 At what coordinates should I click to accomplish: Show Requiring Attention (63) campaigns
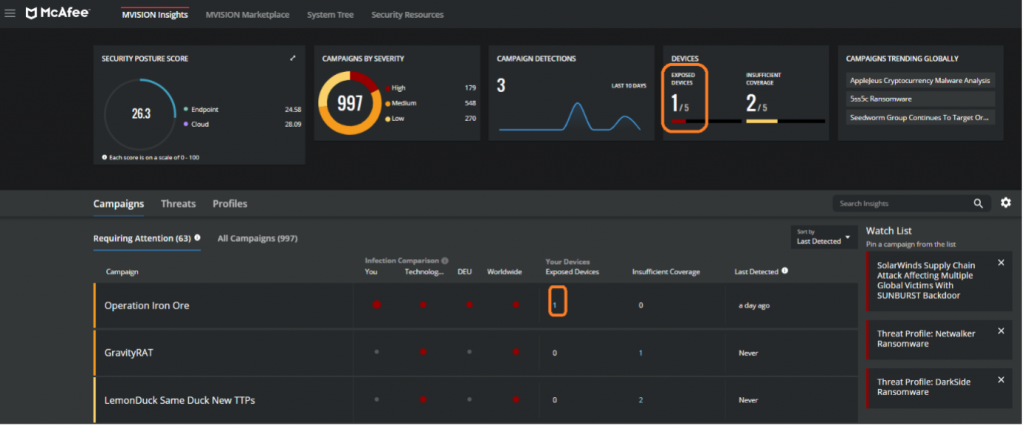pyautogui.click(x=142, y=238)
